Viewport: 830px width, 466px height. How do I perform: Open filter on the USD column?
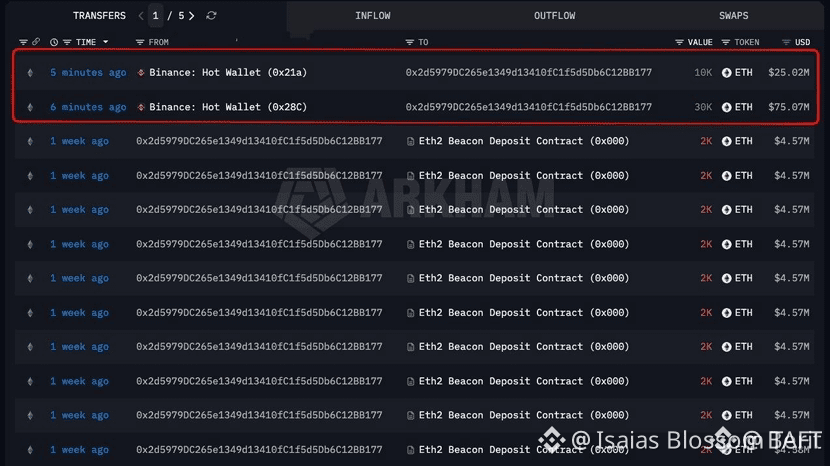[786, 42]
